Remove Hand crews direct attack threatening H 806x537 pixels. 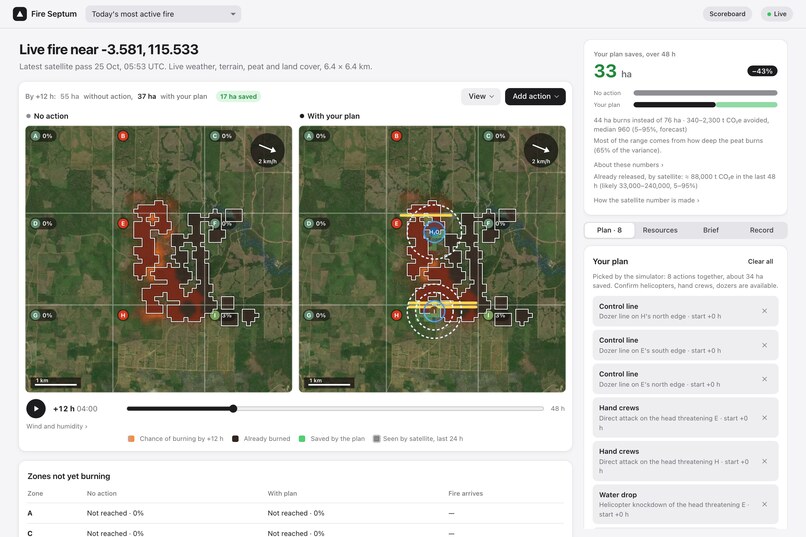coord(764,461)
